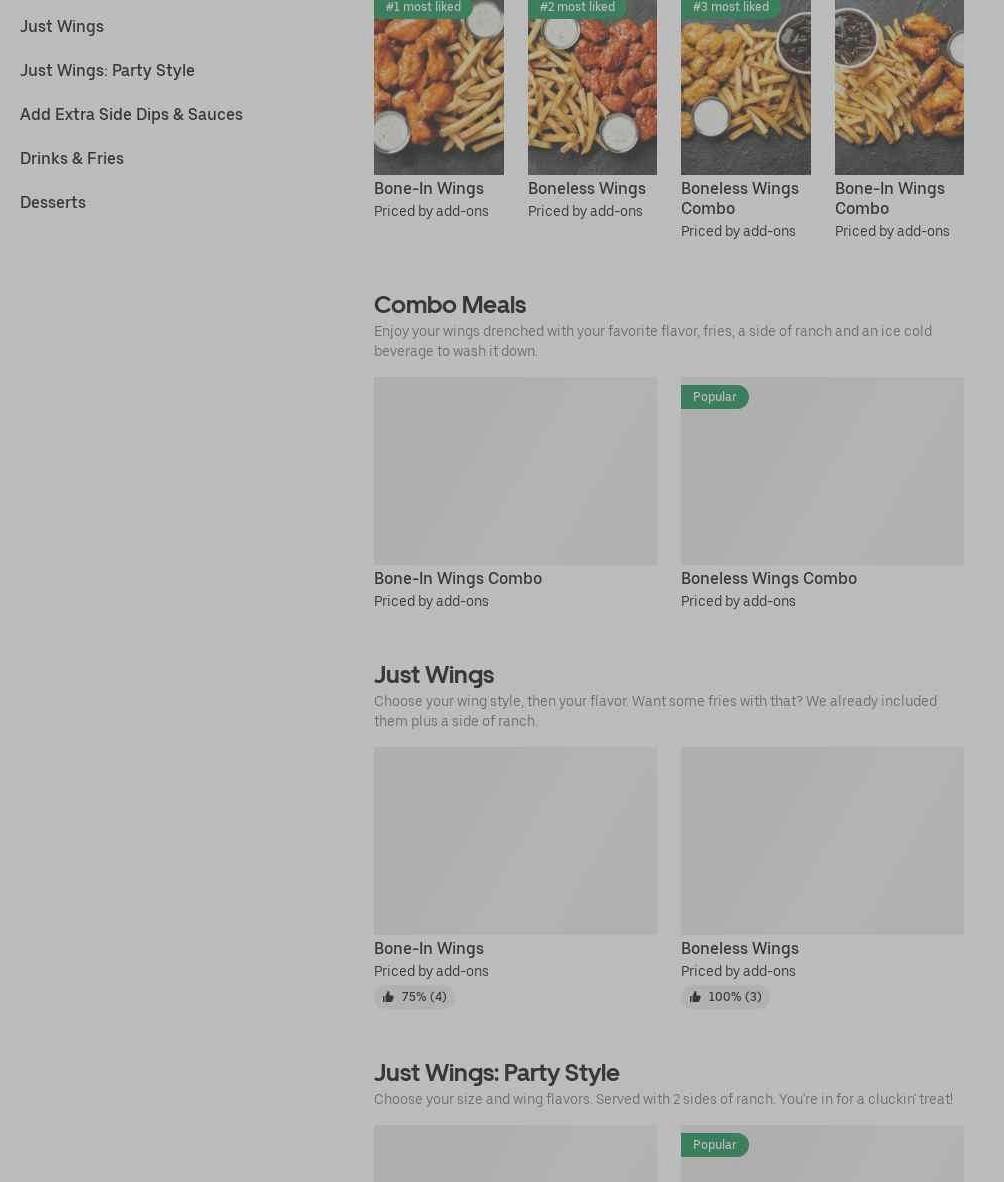Viewport: 1004px width, 1182px height.
Task: Open the featured Bone-In Wings photo
Action: (x=439, y=87)
